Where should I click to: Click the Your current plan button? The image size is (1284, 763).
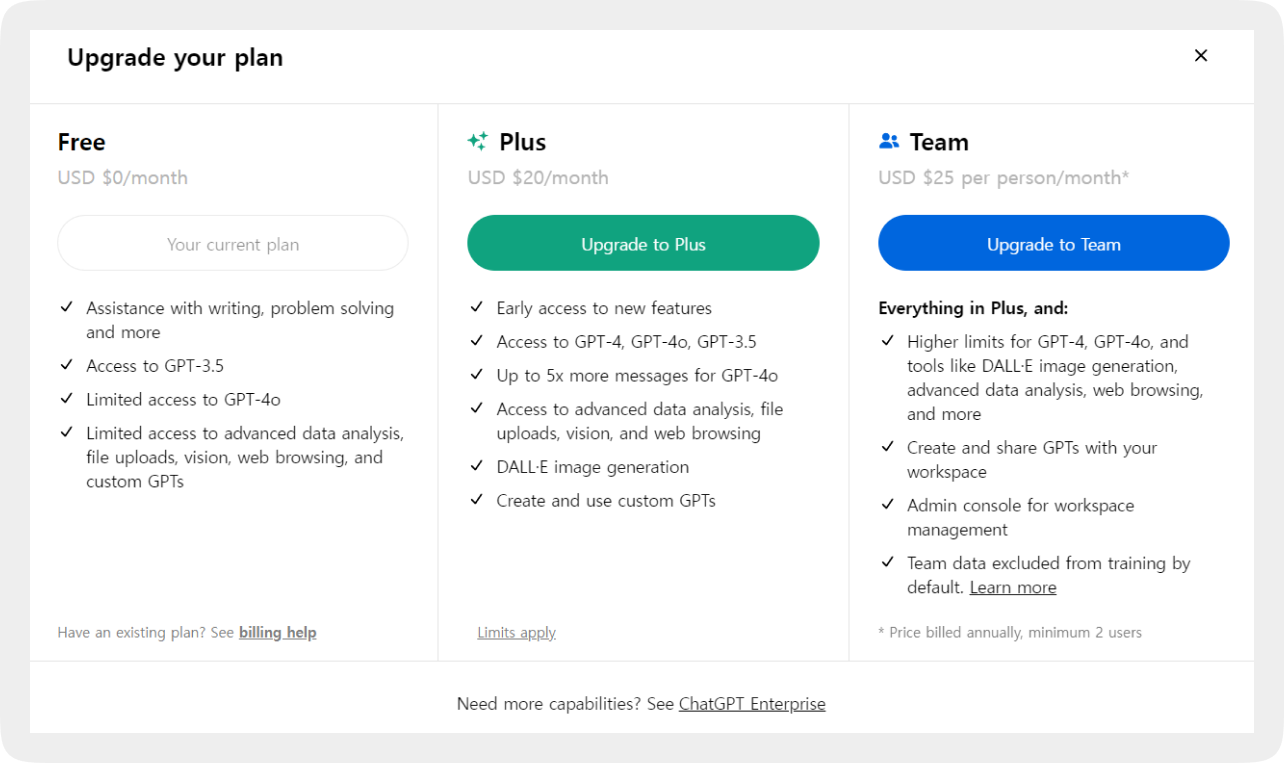(233, 244)
